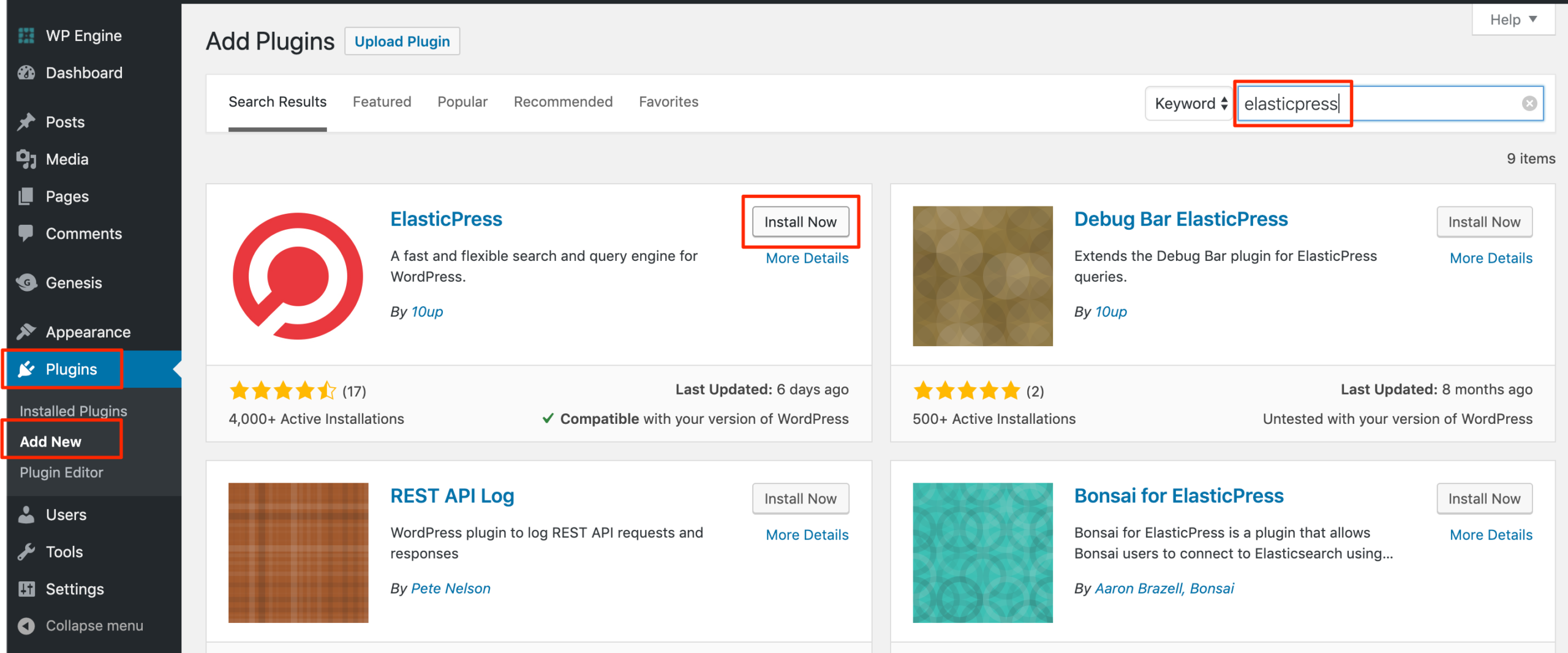Select the Posts pushpin icon
The width and height of the screenshot is (1568, 653).
click(26, 121)
